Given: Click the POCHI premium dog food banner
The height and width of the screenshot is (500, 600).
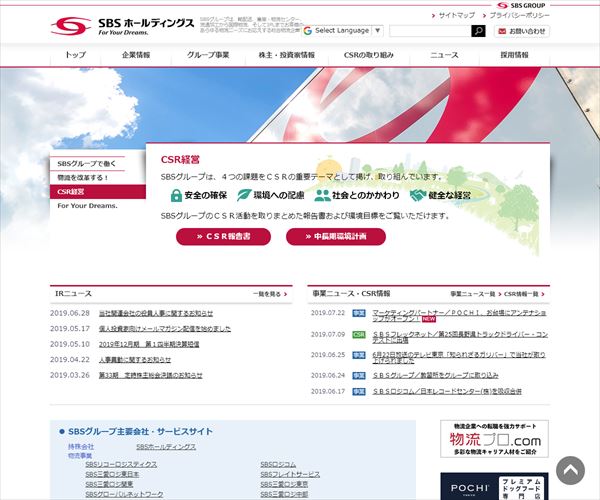Looking at the screenshot, I should [x=494, y=486].
